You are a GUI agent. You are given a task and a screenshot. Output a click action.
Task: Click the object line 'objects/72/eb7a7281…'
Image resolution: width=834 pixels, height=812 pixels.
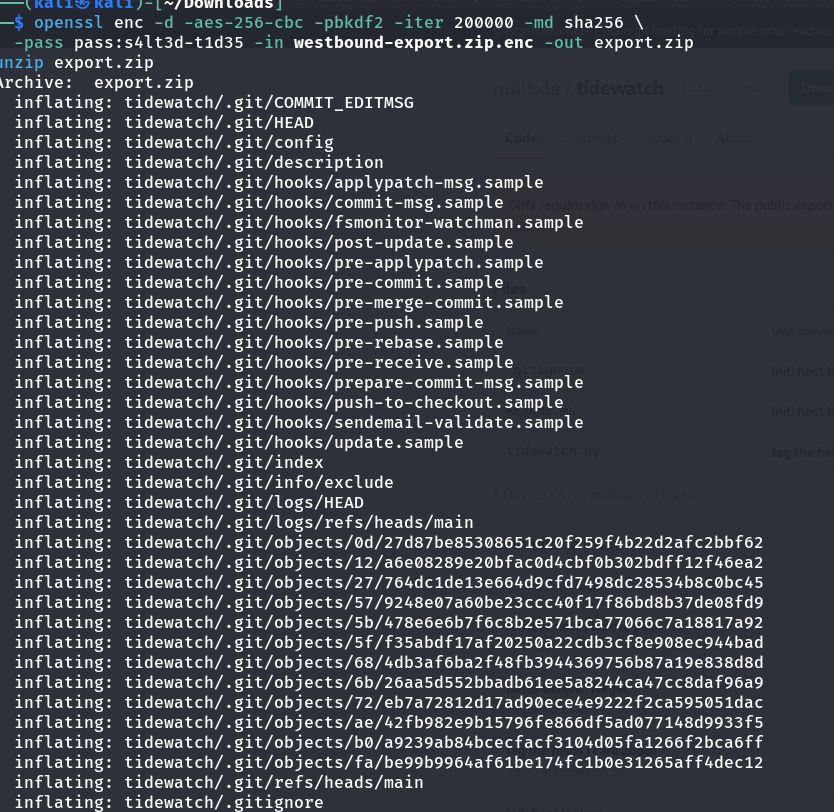(x=389, y=702)
